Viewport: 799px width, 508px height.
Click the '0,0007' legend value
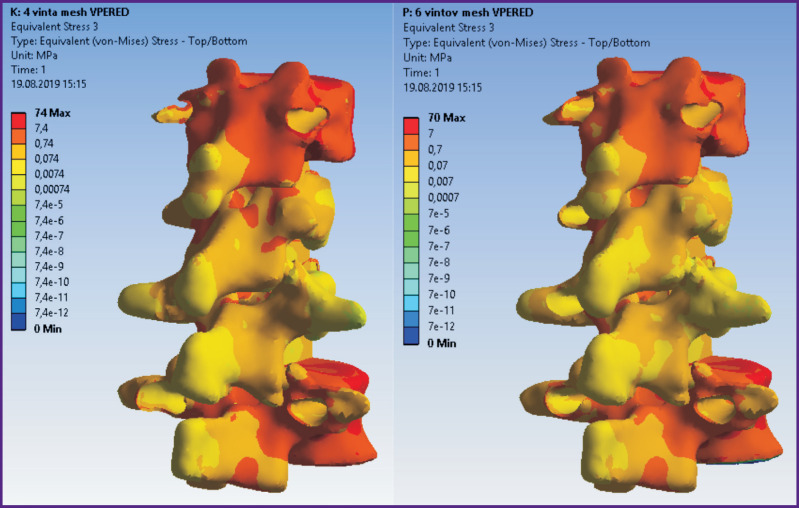tap(448, 197)
